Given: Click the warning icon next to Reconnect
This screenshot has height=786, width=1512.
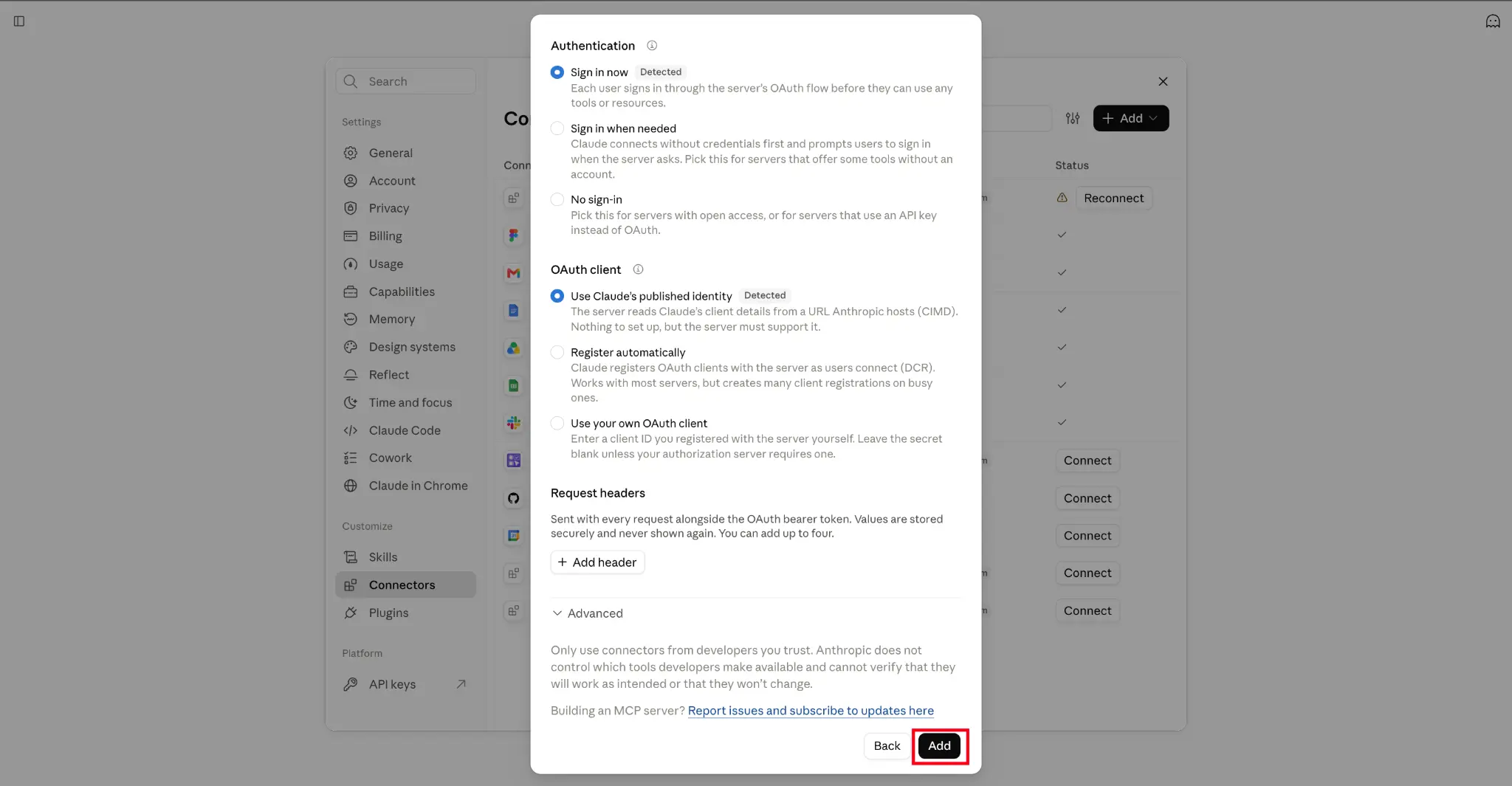Looking at the screenshot, I should click(x=1062, y=198).
